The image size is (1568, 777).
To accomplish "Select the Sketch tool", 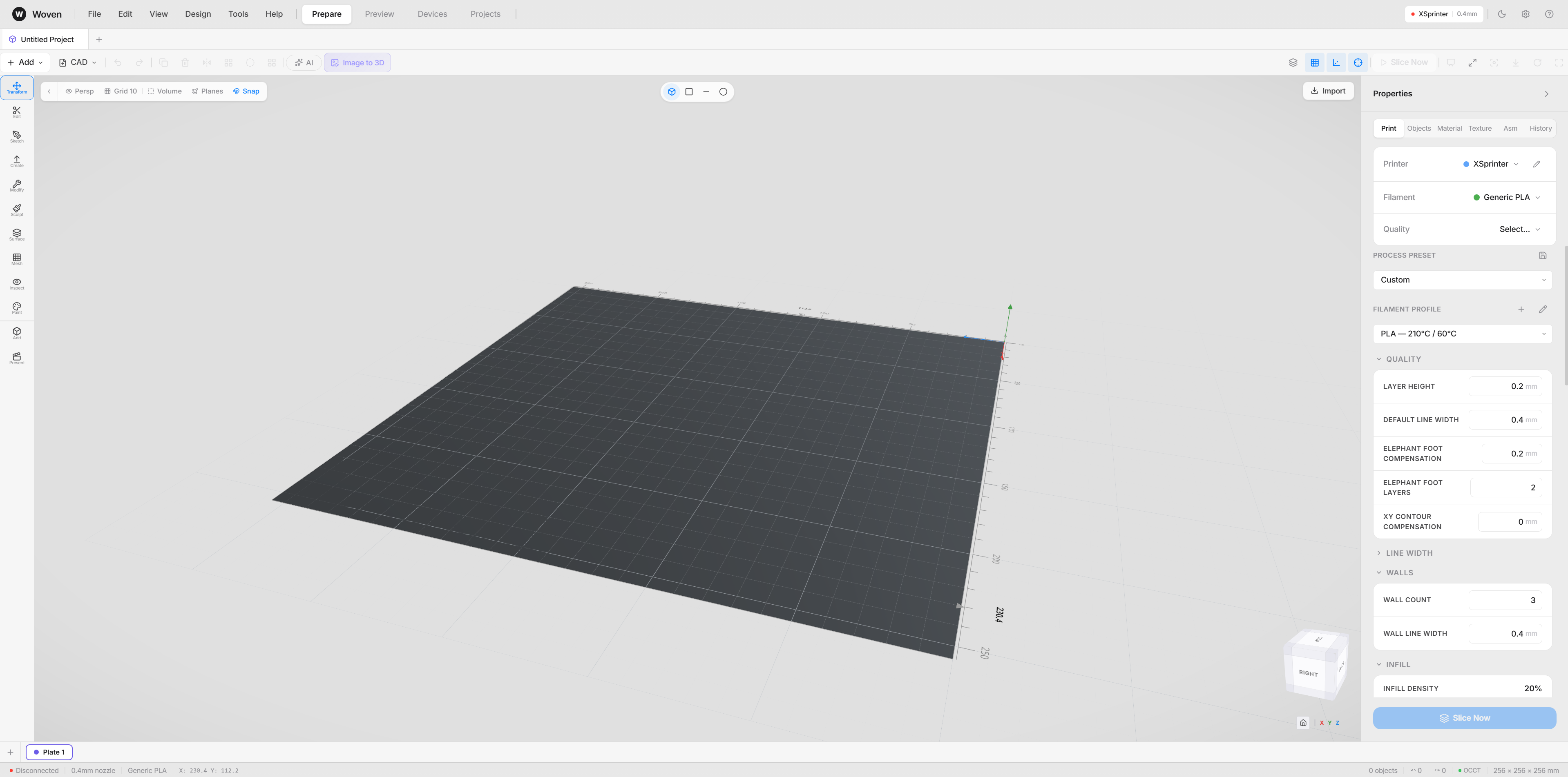I will [x=16, y=136].
